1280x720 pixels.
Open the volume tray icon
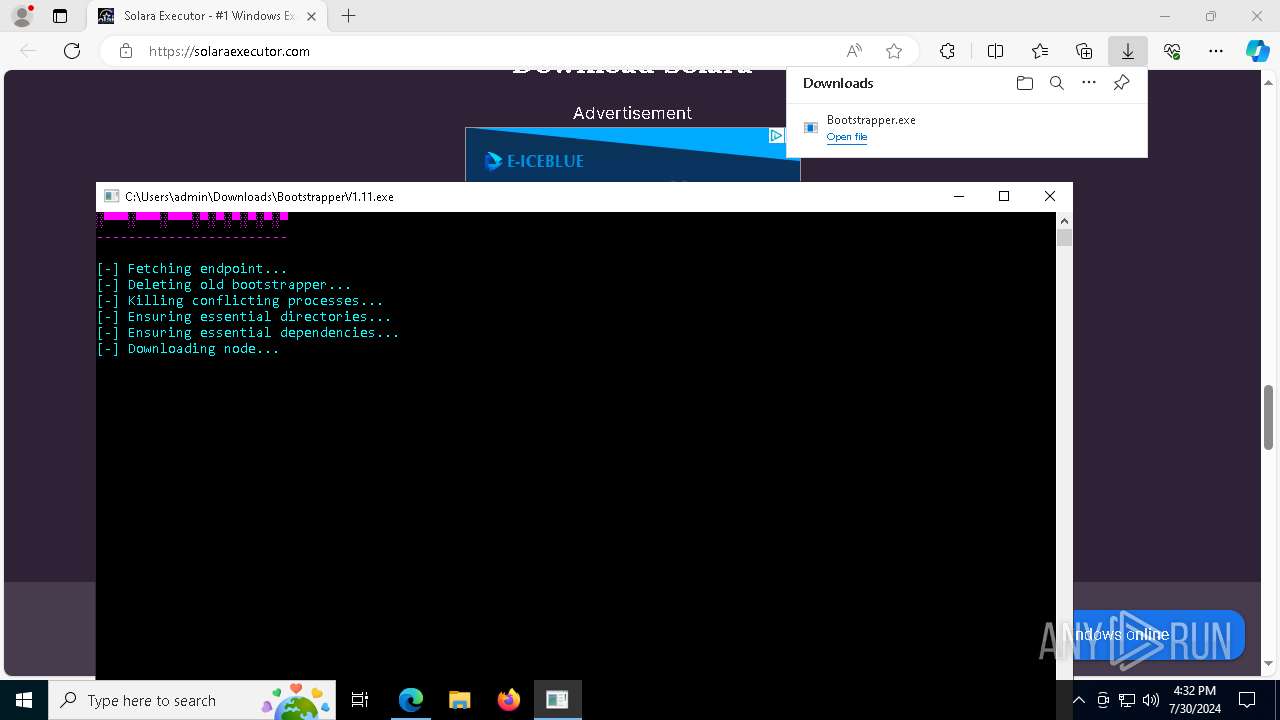[x=1150, y=701]
